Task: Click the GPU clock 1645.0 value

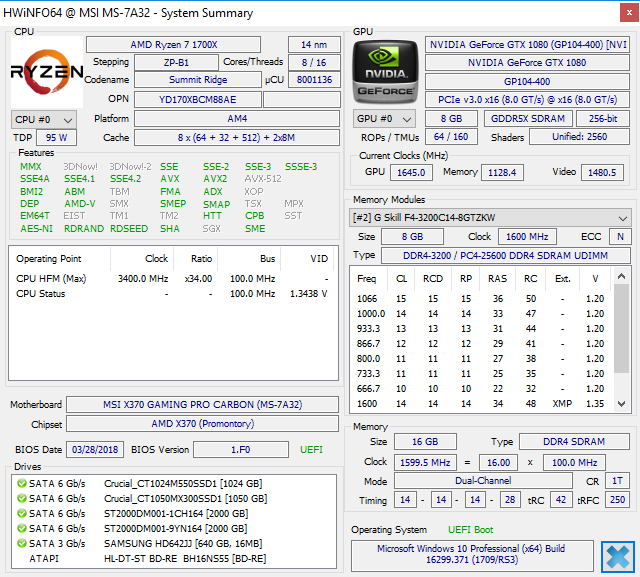Action: (x=411, y=173)
